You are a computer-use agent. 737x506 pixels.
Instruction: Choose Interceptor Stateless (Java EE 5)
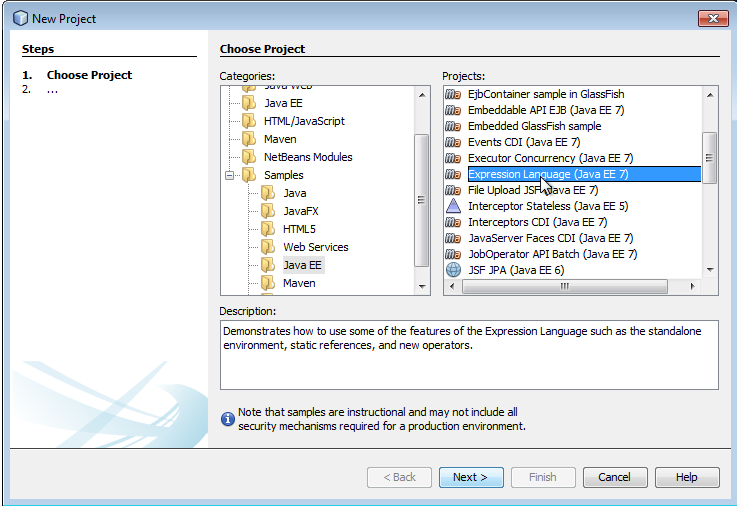tap(548, 206)
